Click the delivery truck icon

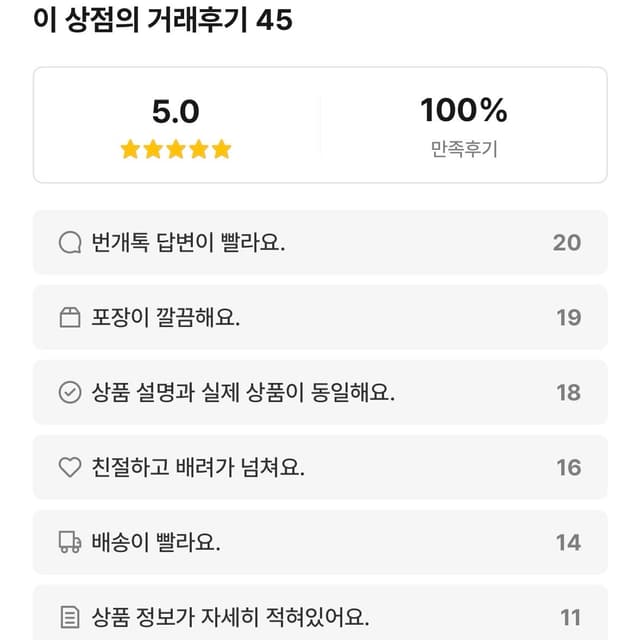tap(70, 542)
